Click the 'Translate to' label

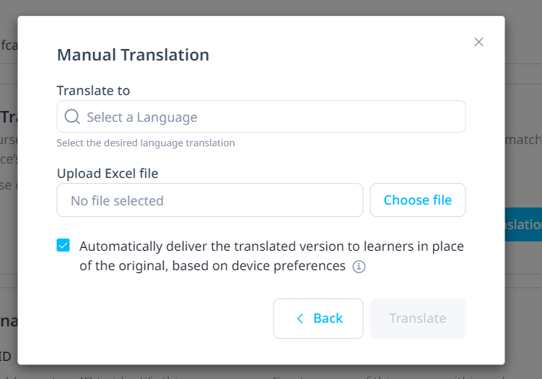93,91
